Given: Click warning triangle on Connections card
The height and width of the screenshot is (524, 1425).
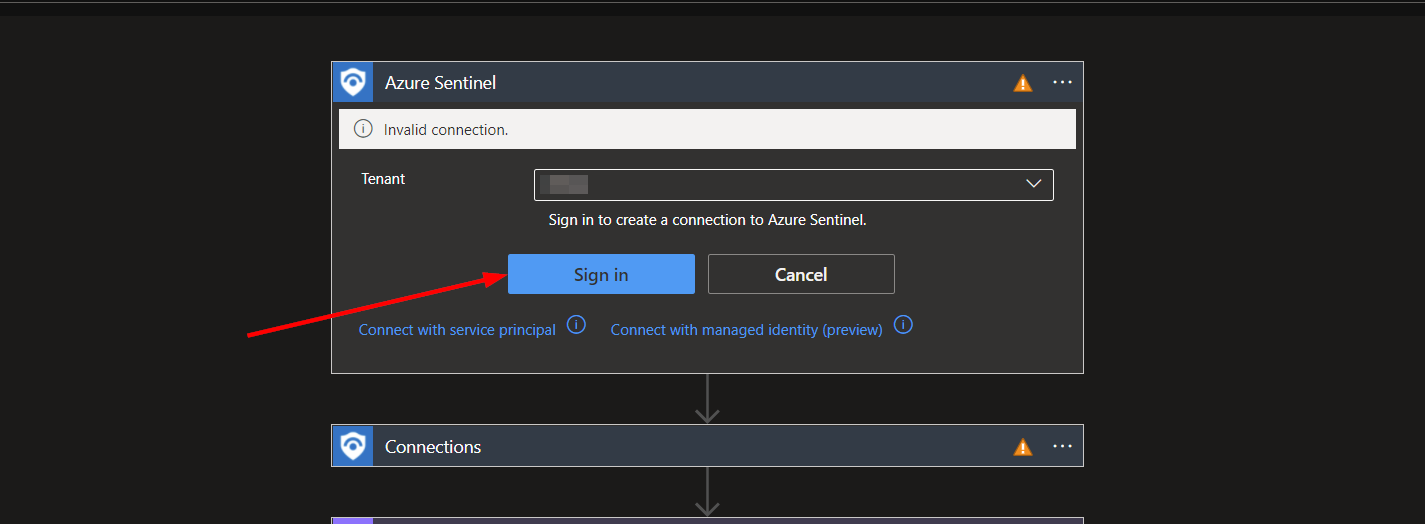Looking at the screenshot, I should point(1022,447).
